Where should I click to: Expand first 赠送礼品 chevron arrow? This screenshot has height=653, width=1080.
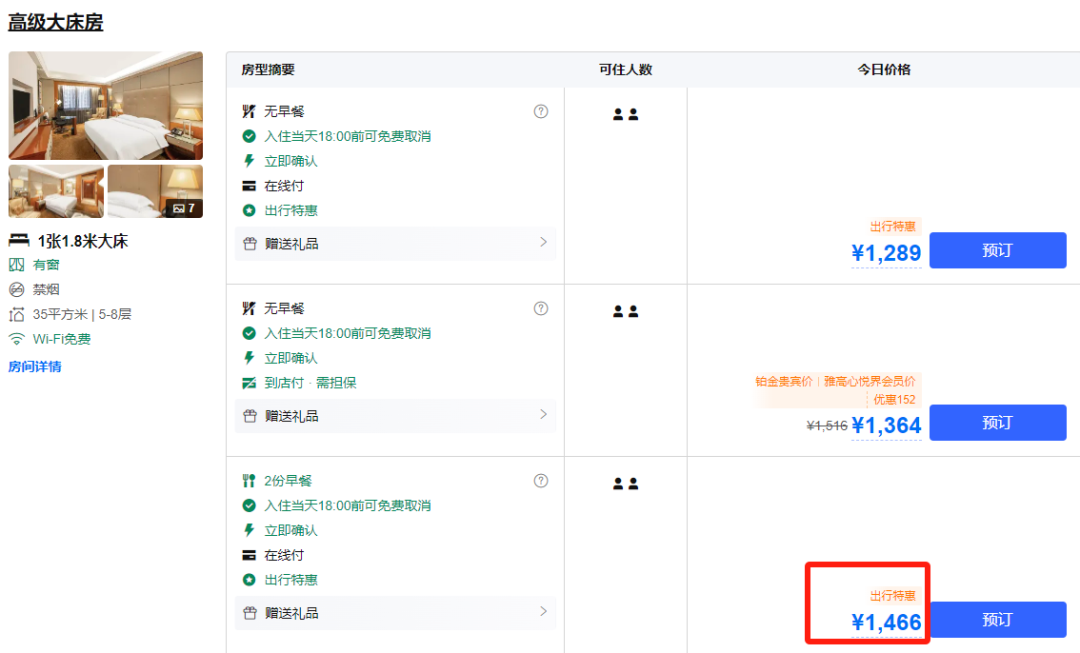[x=543, y=242]
